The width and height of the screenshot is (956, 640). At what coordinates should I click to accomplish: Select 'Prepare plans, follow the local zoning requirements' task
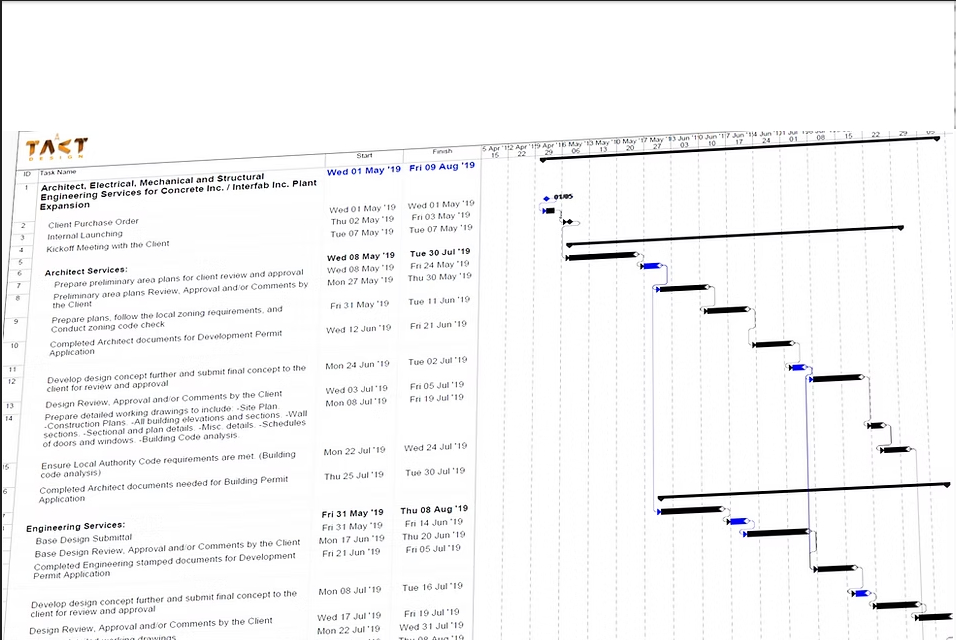(x=166, y=319)
